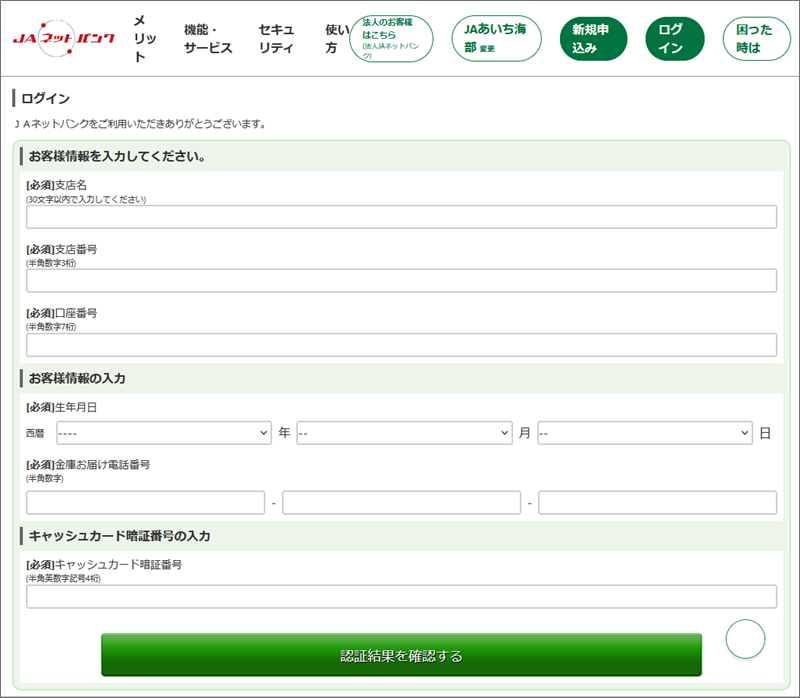Screen dimensions: 800x698
Task: Focus the first phone number field
Action: tap(145, 503)
